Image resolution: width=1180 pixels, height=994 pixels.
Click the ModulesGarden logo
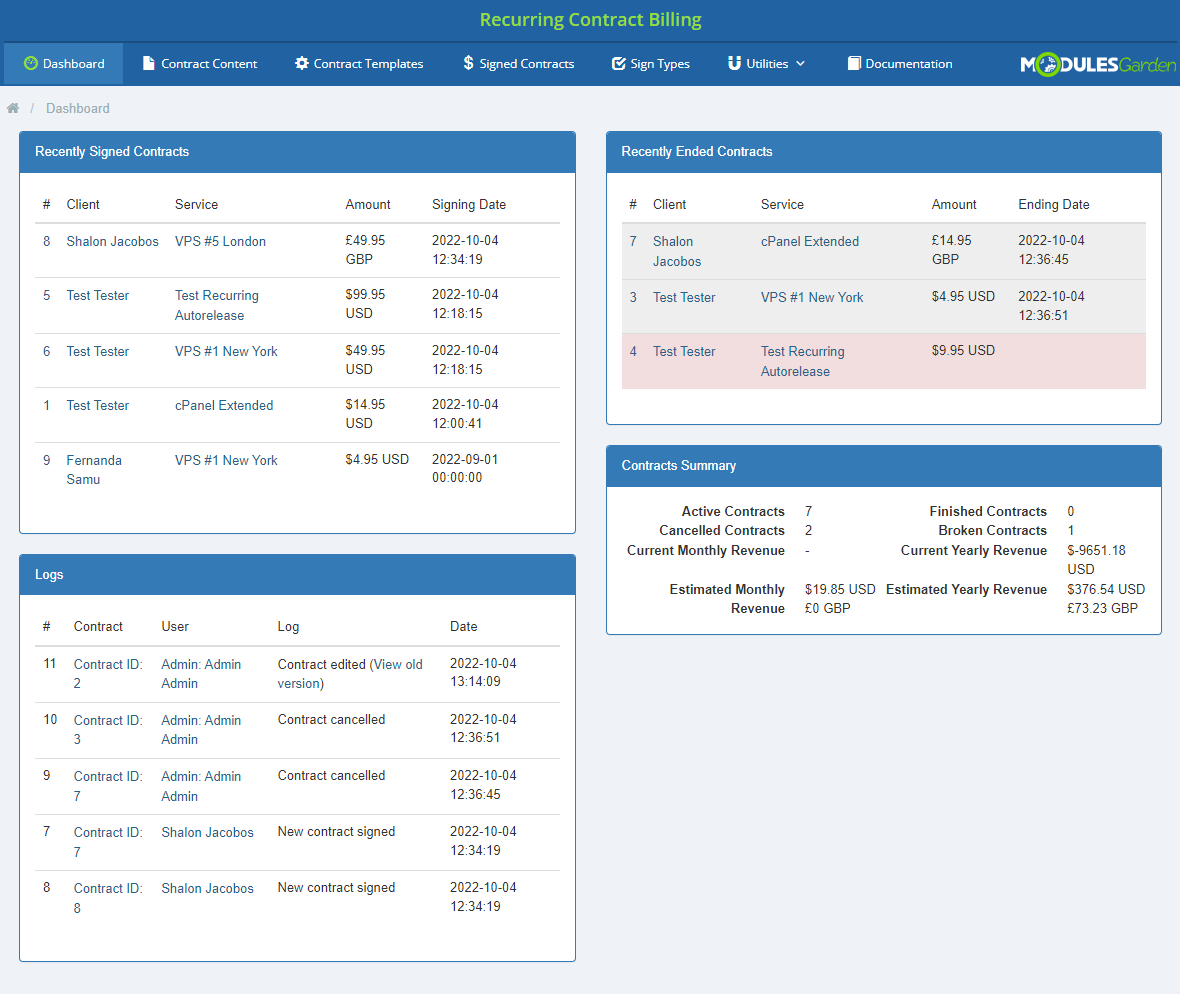coord(1097,64)
